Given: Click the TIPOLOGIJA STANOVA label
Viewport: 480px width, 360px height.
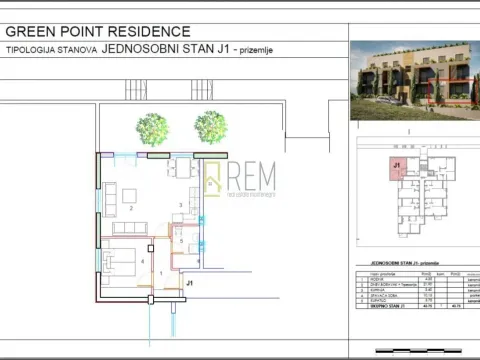Looking at the screenshot, I should pyautogui.click(x=52, y=50).
